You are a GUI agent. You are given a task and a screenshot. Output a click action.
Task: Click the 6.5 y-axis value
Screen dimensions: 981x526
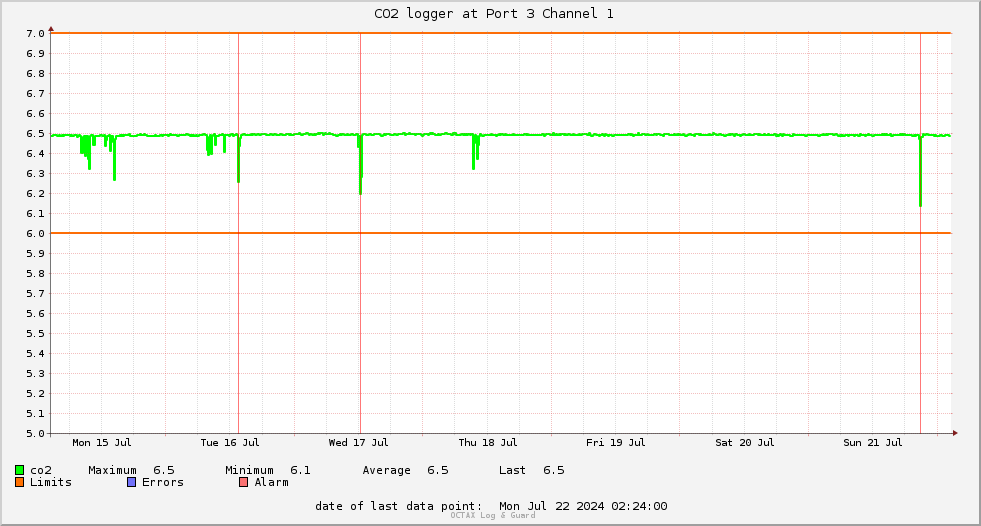(35, 133)
